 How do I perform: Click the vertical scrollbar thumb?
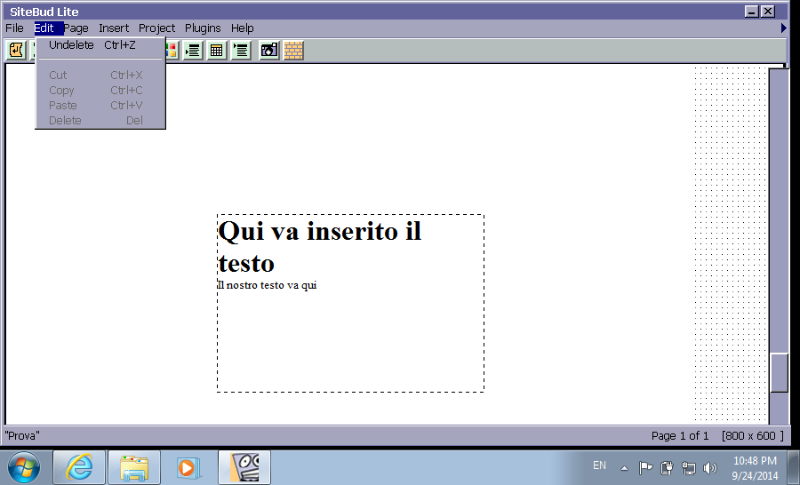(x=779, y=372)
